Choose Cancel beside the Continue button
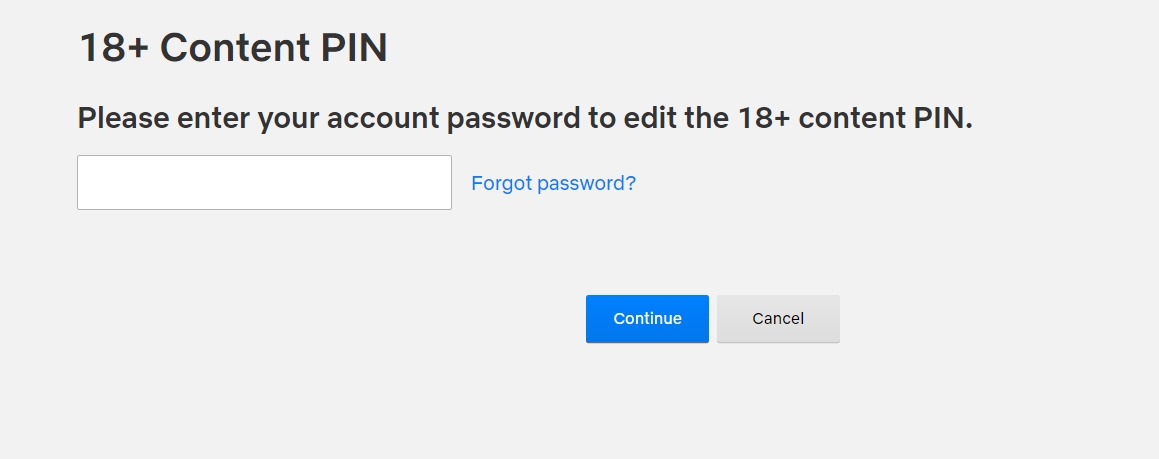The height and width of the screenshot is (459, 1159). (778, 319)
